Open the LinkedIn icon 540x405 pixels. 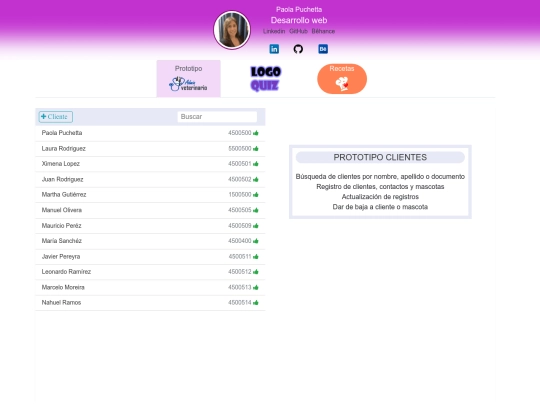(274, 49)
